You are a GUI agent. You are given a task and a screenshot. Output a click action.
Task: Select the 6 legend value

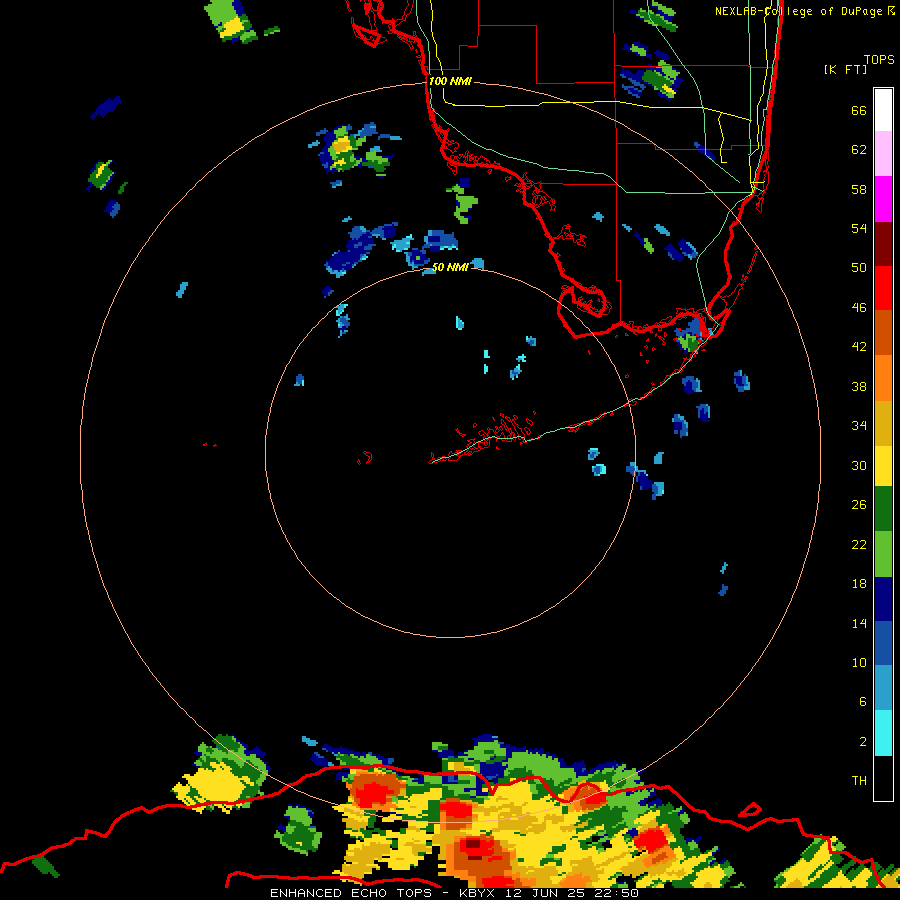click(x=862, y=701)
